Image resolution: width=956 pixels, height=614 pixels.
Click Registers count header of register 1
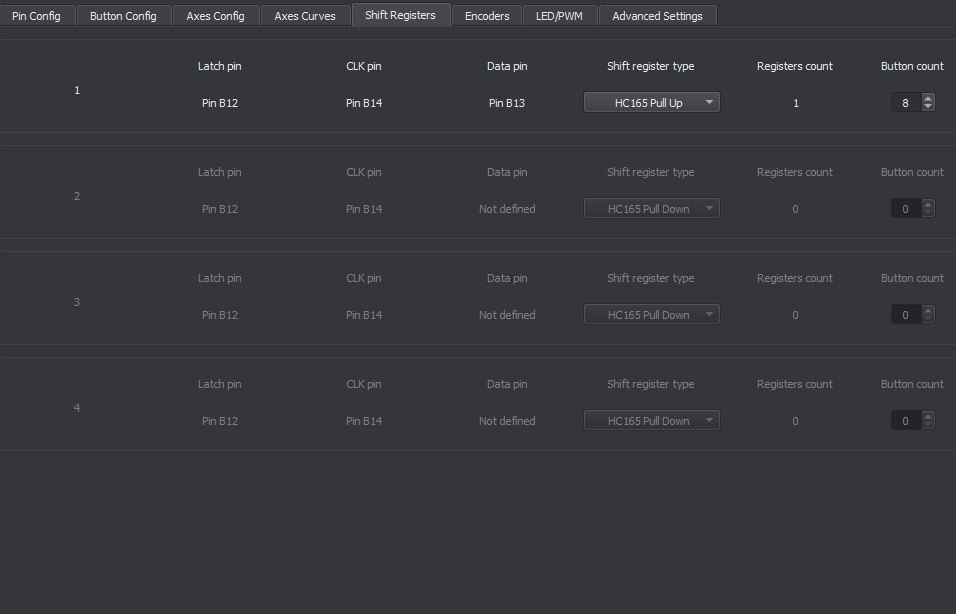tap(794, 66)
